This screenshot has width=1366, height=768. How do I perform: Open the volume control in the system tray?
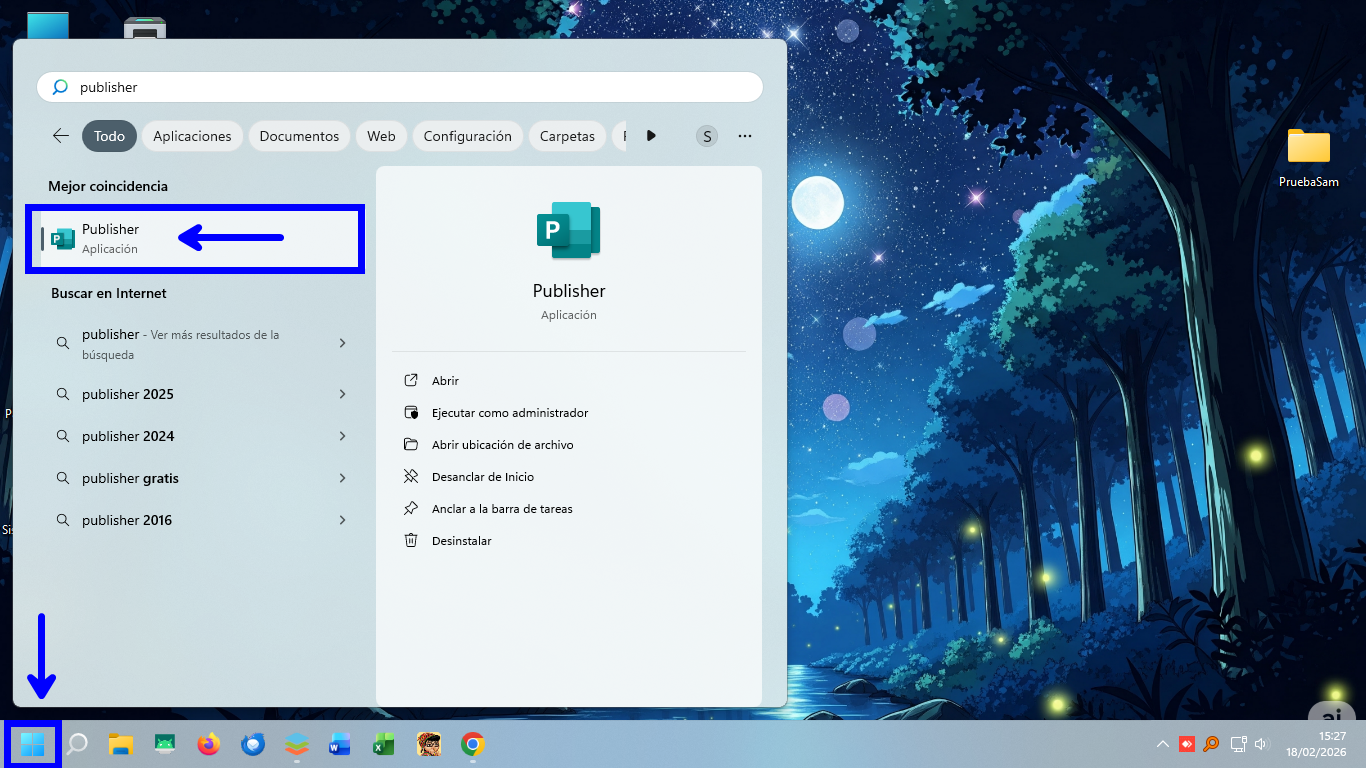pyautogui.click(x=1261, y=744)
